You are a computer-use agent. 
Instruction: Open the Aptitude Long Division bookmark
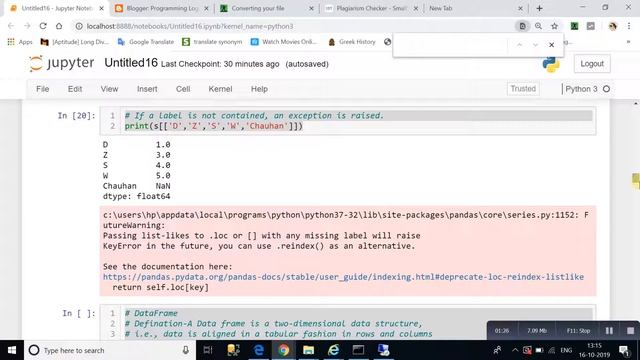(75, 42)
